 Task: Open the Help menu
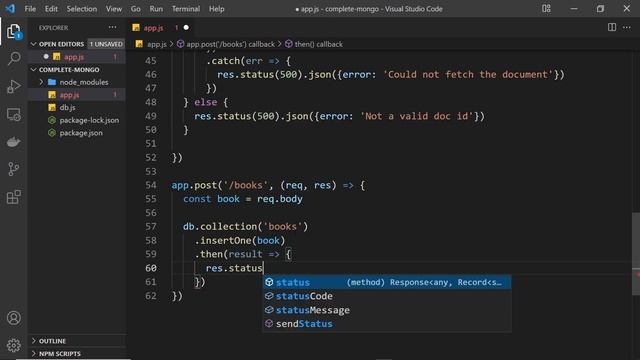[217, 9]
